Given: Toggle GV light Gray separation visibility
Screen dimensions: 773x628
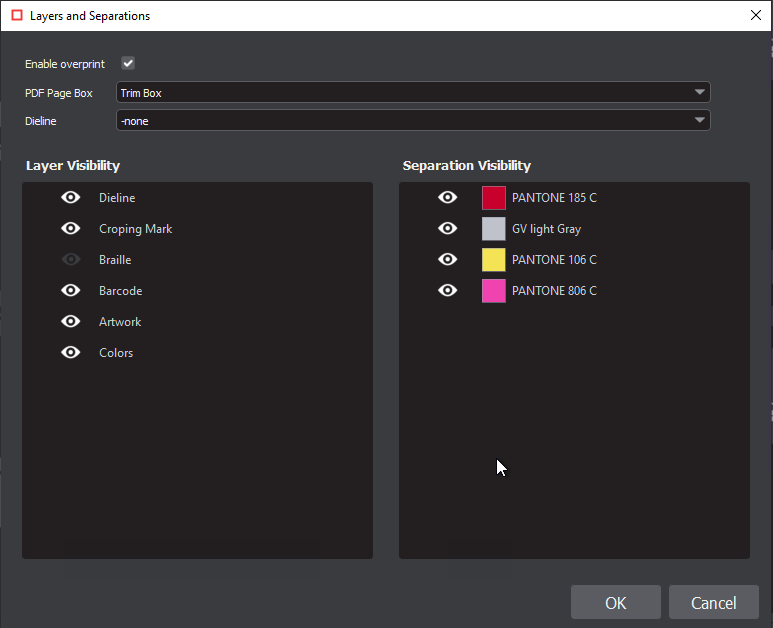Looking at the screenshot, I should click(448, 229).
